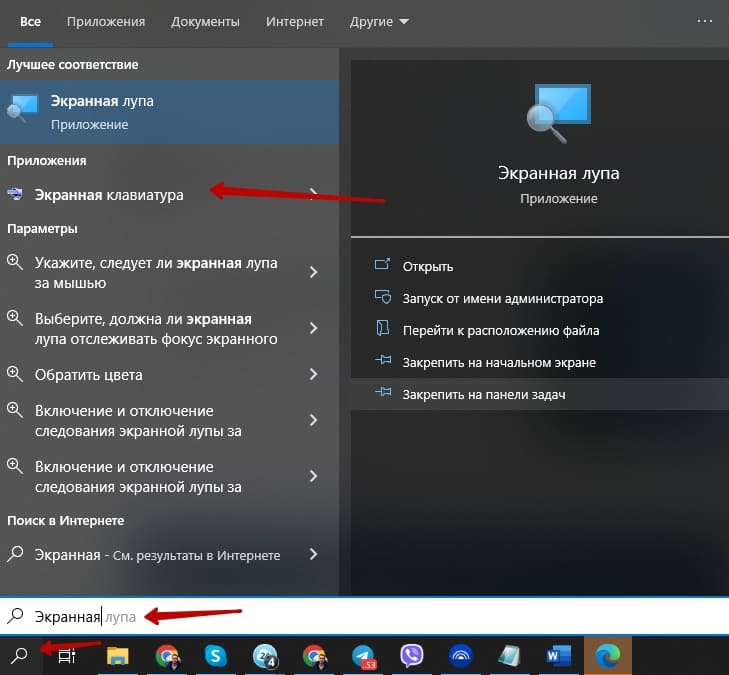729x675 pixels.
Task: Switch to the Приложения tab
Action: [x=106, y=21]
